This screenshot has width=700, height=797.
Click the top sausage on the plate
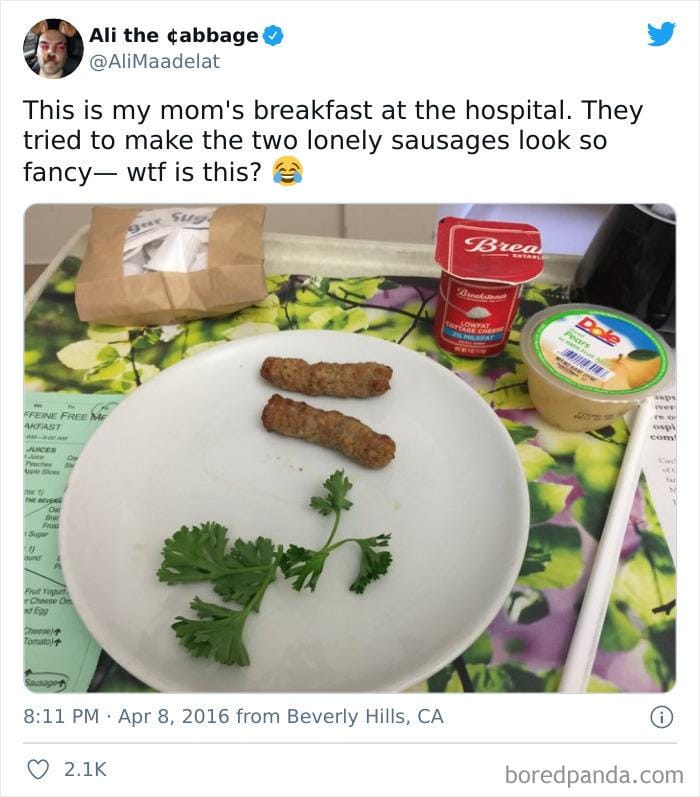[326, 375]
